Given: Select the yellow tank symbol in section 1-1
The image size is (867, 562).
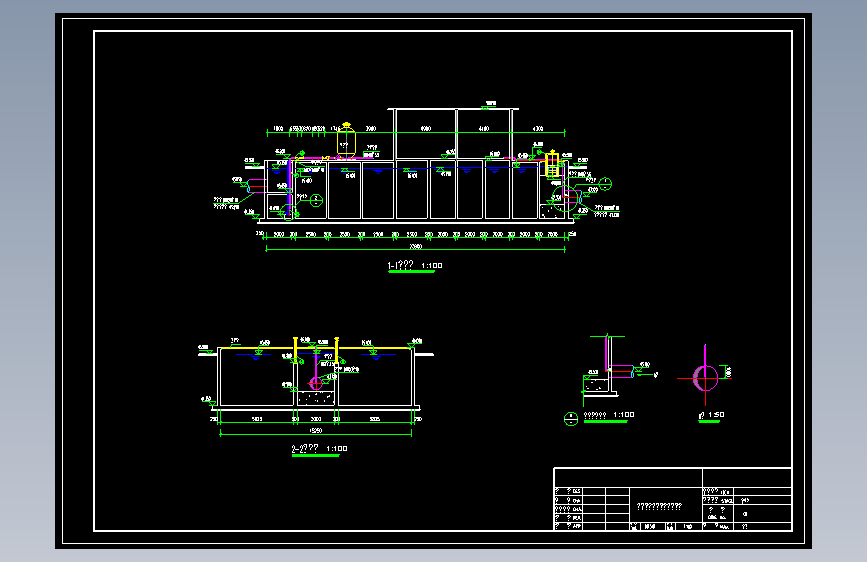Looking at the screenshot, I should click(346, 139).
